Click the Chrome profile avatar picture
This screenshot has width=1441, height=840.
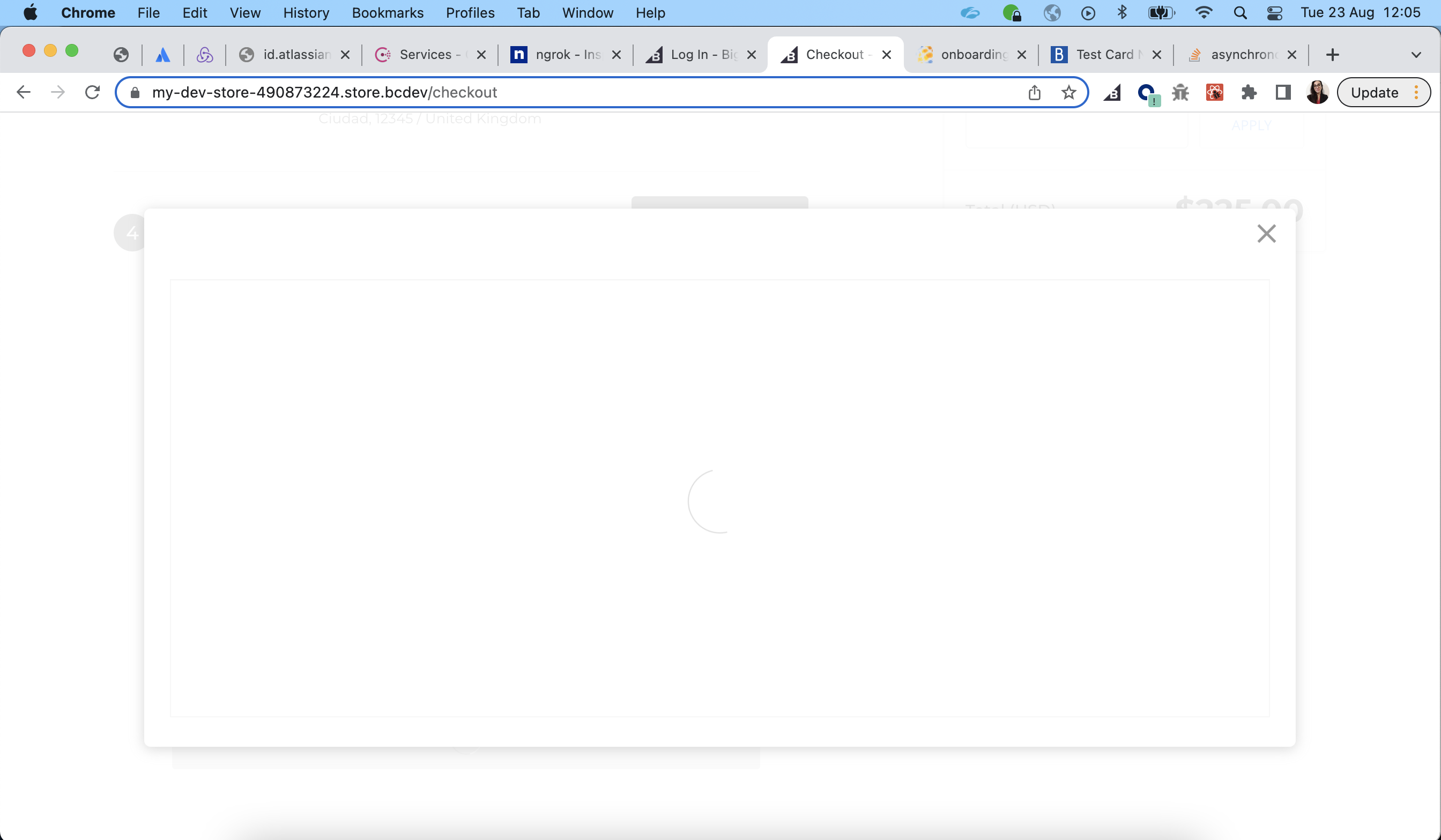click(1318, 92)
